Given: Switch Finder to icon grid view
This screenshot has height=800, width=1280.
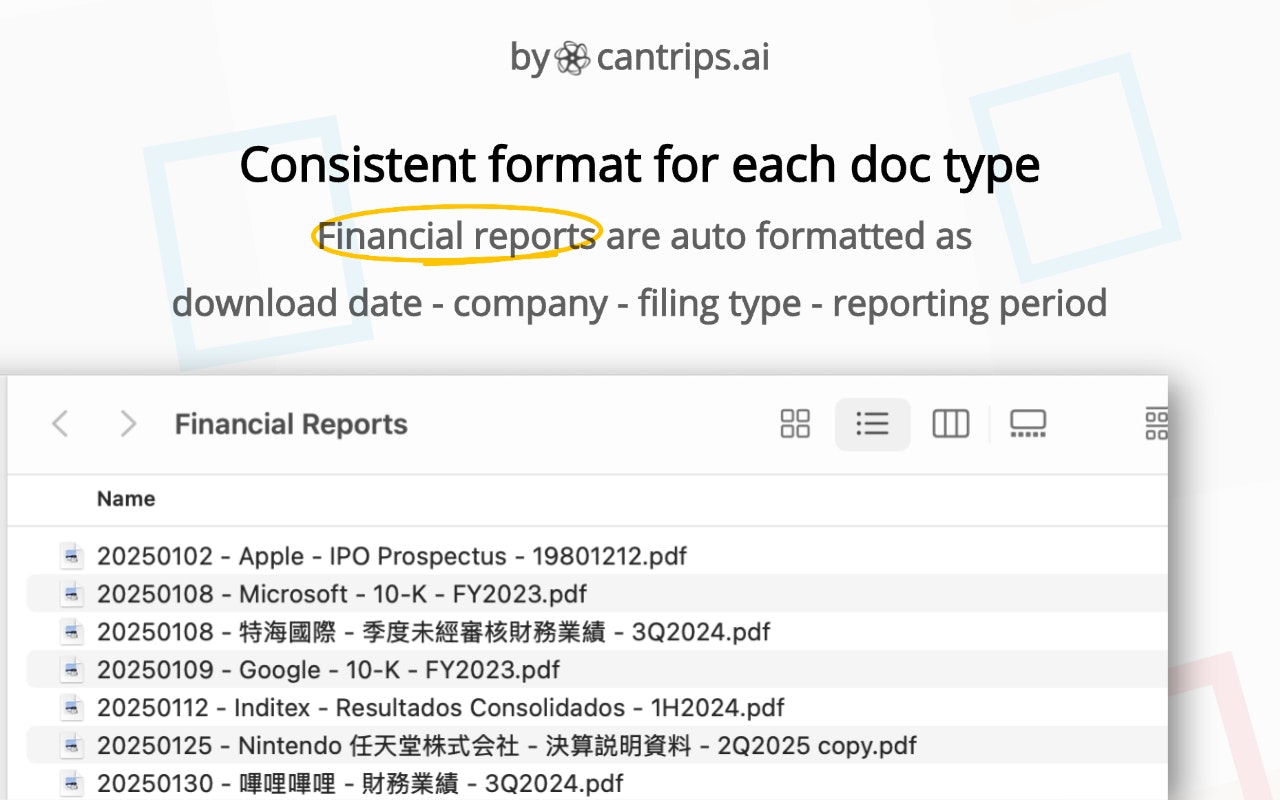Looking at the screenshot, I should tap(795, 424).
